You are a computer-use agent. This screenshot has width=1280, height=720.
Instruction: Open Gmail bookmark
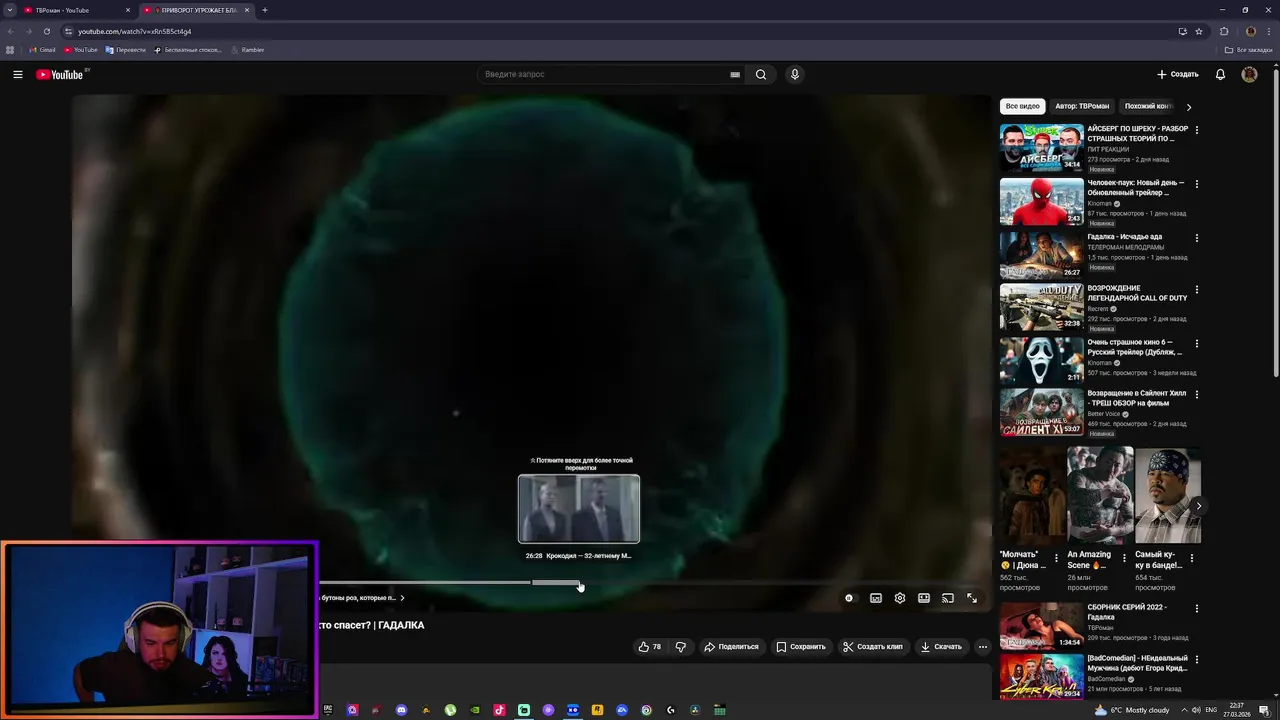[42, 50]
